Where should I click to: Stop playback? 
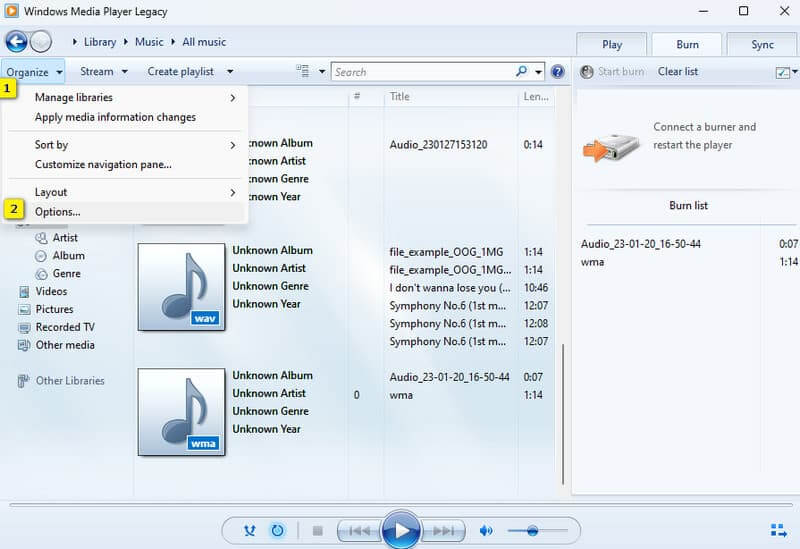pos(317,531)
